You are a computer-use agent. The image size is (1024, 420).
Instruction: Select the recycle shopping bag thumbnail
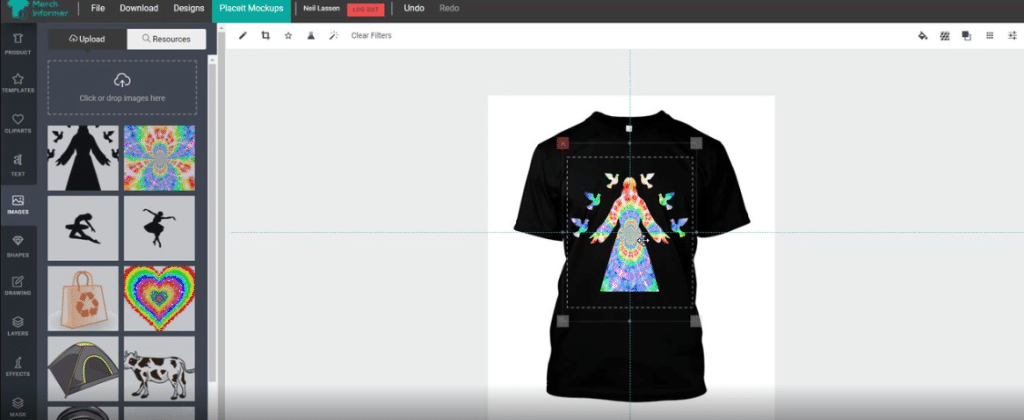83,298
